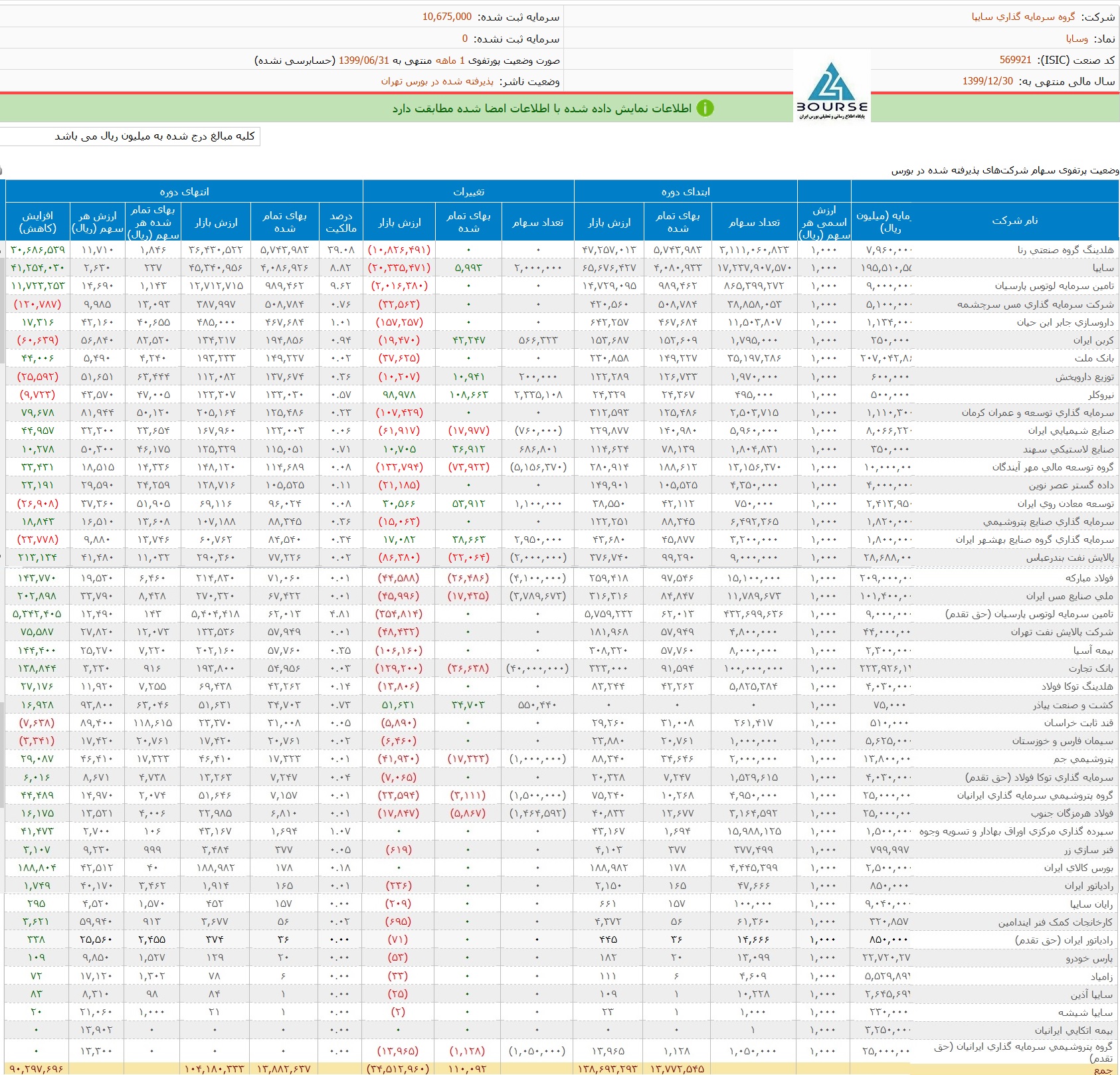Viewport: 1120px width, 1075px height.
Task: Select row فولاد مبارکه
Action: click(562, 578)
